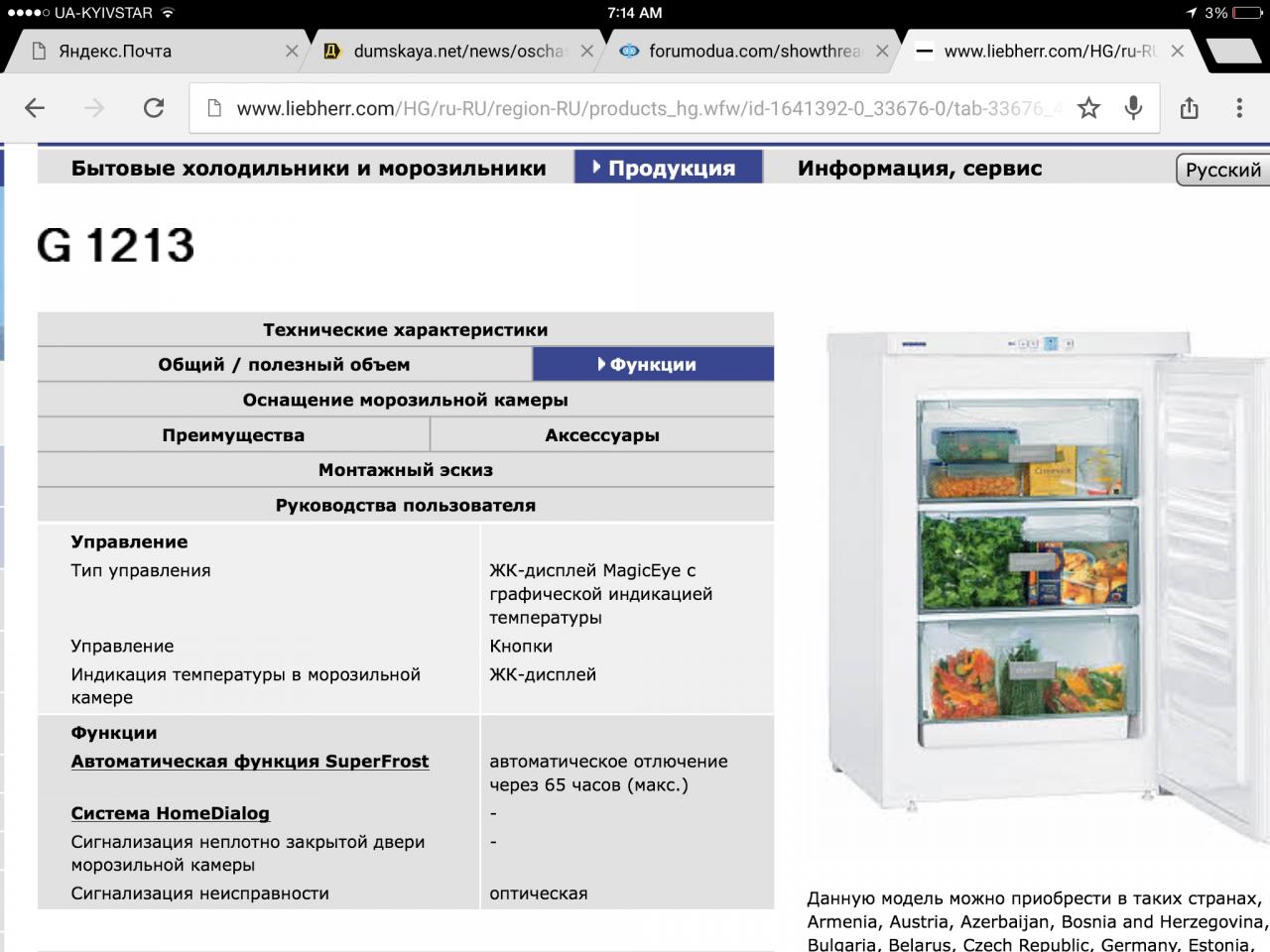
Task: Tap the address bar URL field
Action: click(635, 108)
